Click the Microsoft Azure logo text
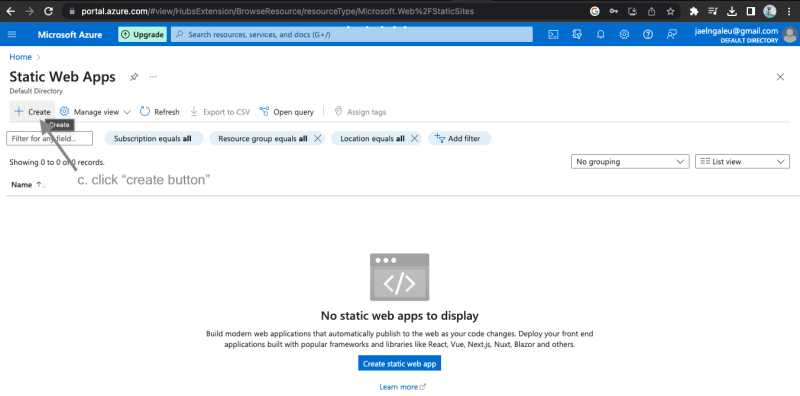The height and width of the screenshot is (396, 800). tap(70, 35)
